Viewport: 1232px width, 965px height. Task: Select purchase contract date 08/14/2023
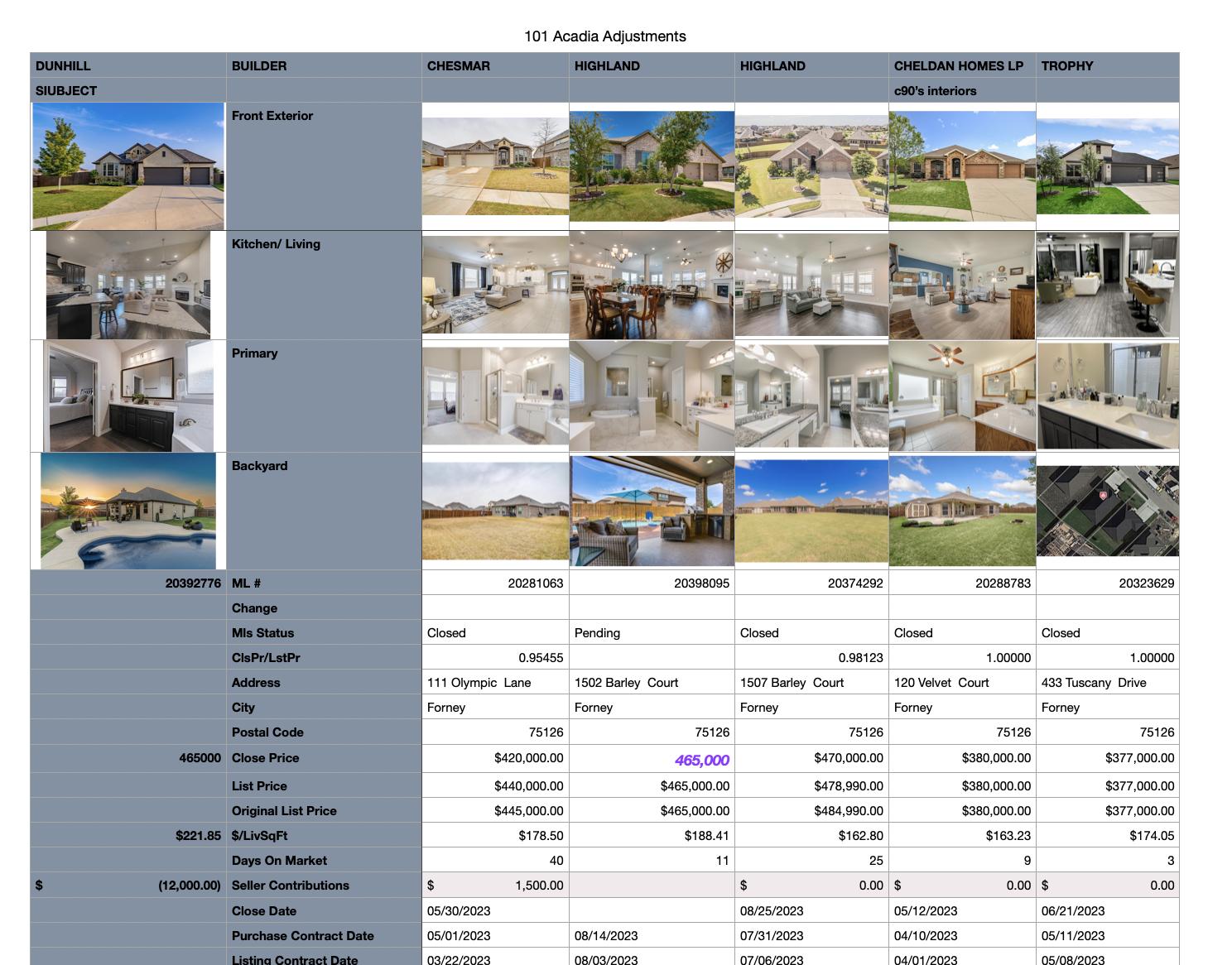(x=606, y=936)
